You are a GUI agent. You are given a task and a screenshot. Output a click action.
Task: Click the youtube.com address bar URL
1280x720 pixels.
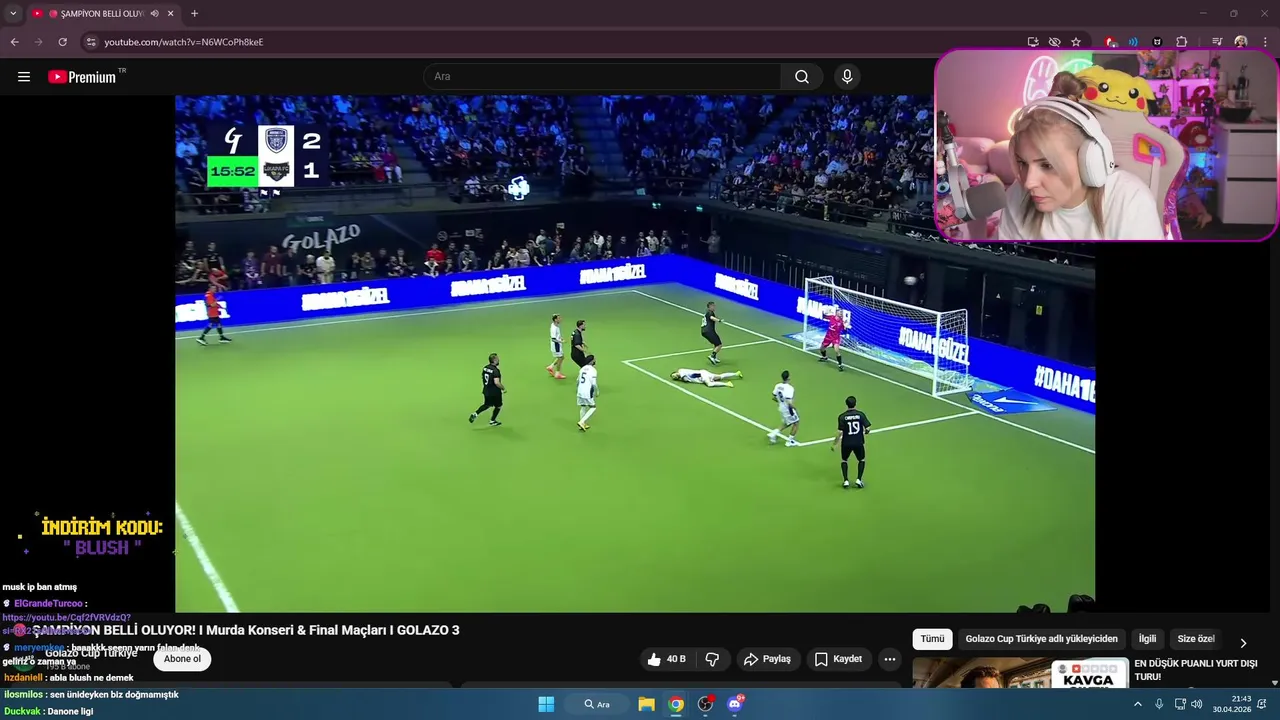[184, 42]
